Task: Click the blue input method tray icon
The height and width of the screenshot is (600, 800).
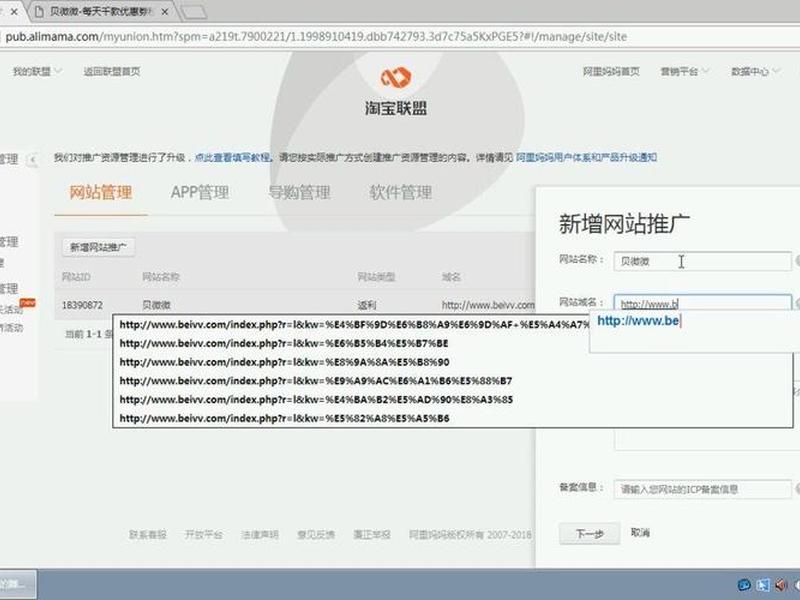Action: click(x=745, y=585)
